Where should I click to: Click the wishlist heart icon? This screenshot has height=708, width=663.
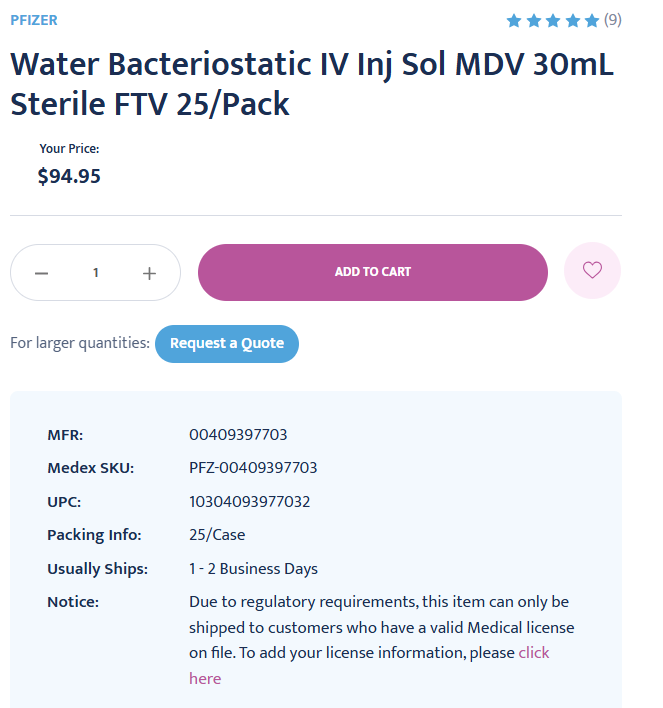click(x=592, y=270)
